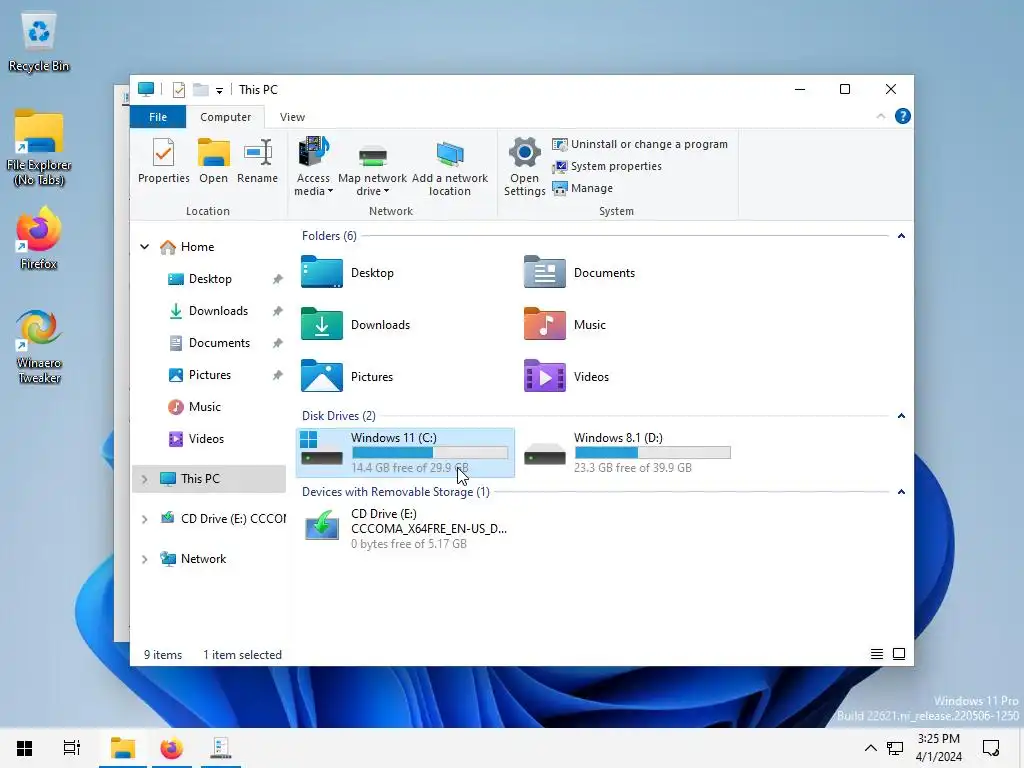This screenshot has height=768, width=1024.
Task: Select Downloads in the navigation pane
Action: click(208, 311)
